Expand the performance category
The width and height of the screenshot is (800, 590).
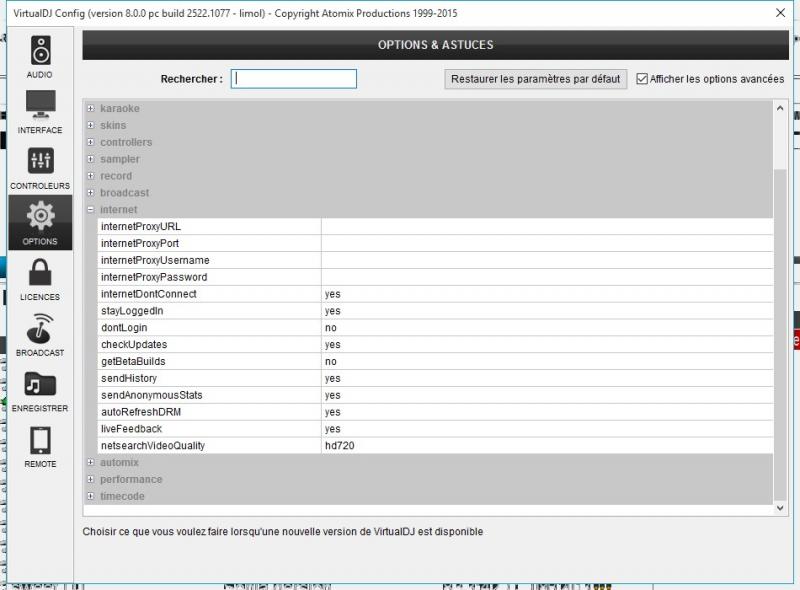point(90,479)
